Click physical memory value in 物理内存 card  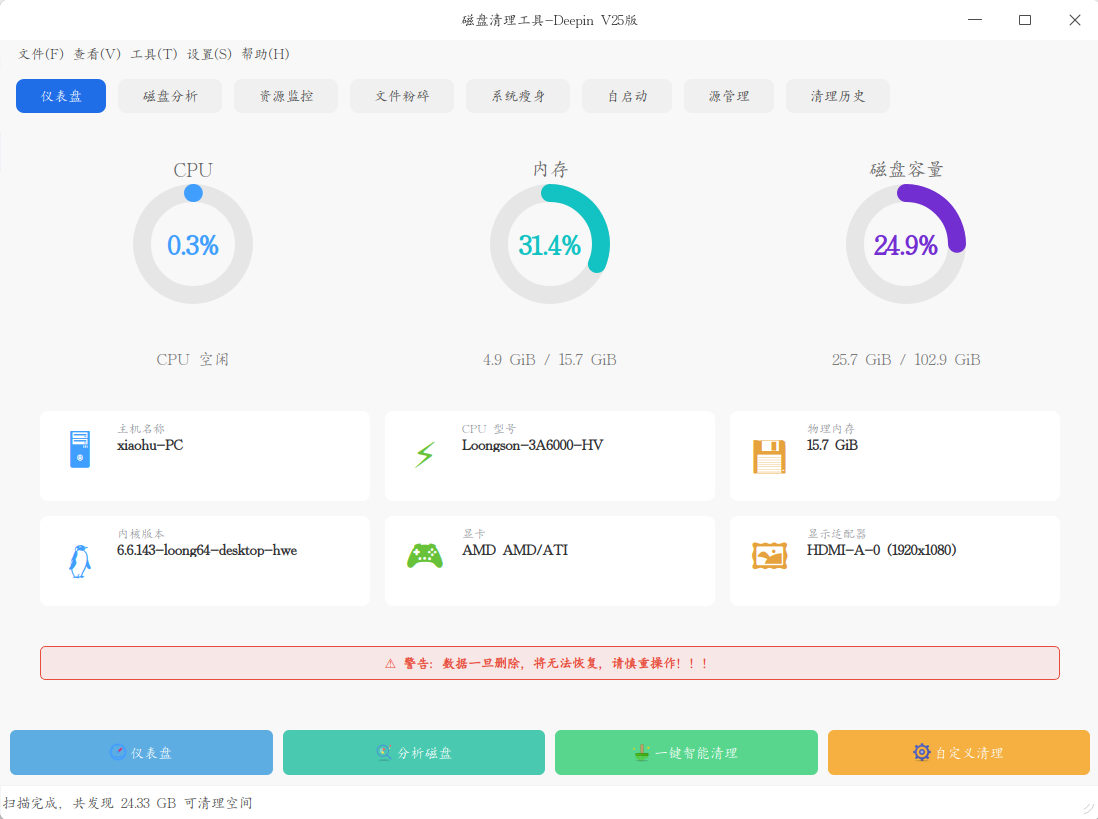832,445
